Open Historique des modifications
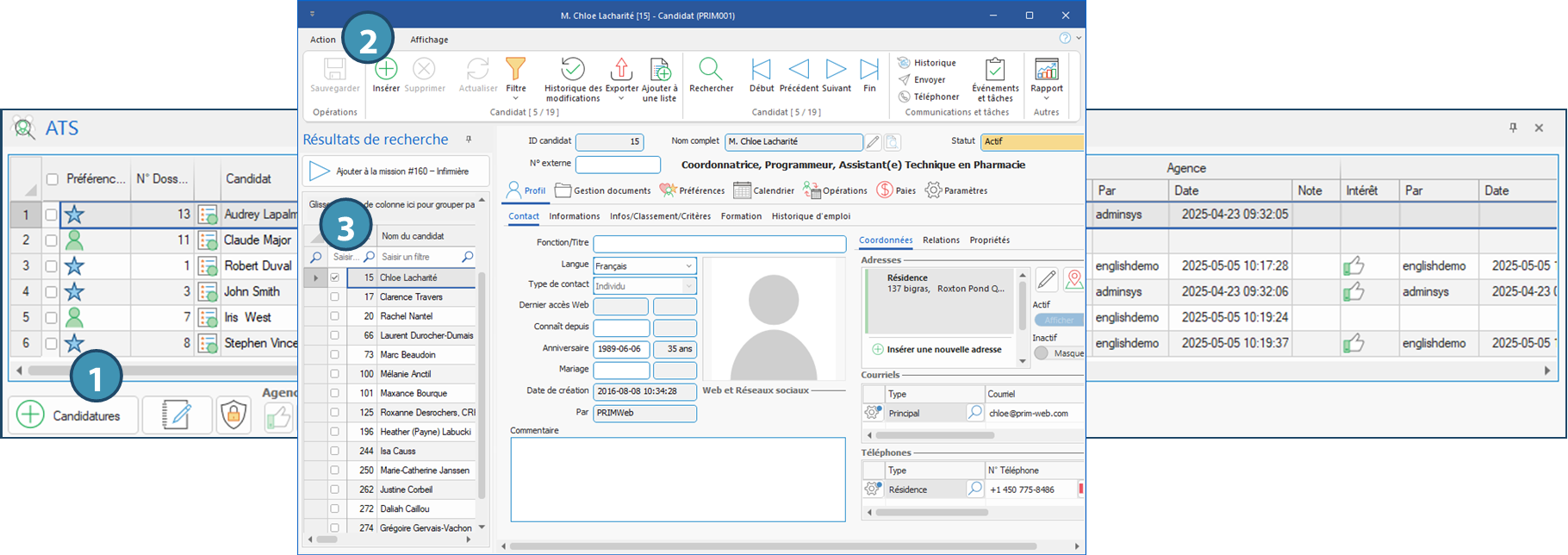This screenshot has width=1568, height=555. [x=572, y=71]
